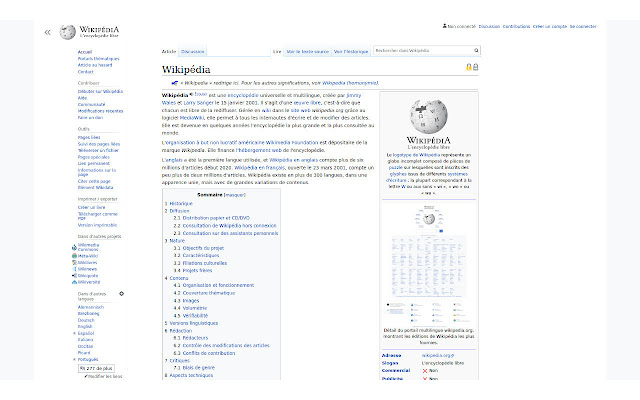Open the Wikipédia globe logo in the header
The height and width of the screenshot is (400, 640).
pyautogui.click(x=67, y=32)
